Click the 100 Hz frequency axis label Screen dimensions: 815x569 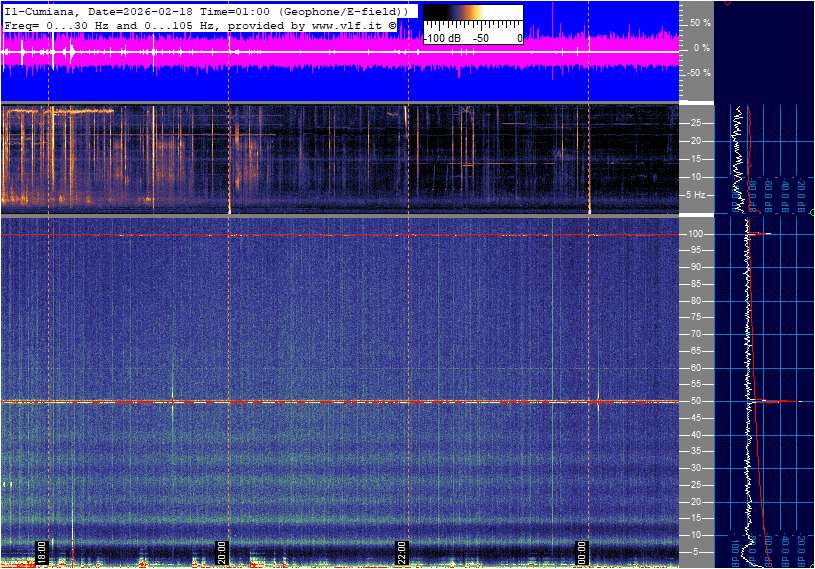tap(696, 234)
